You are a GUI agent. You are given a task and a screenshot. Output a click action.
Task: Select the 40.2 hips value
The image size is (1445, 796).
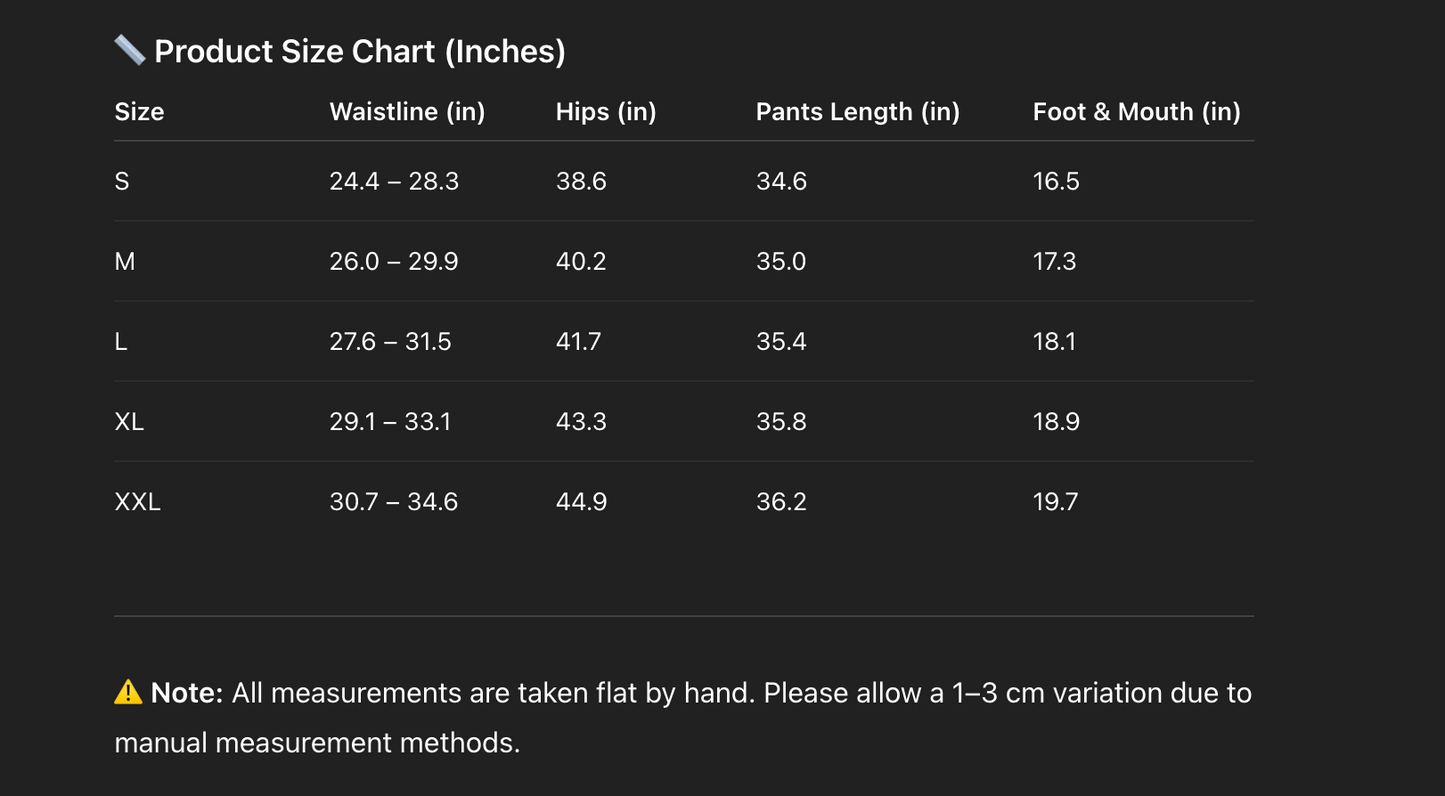coord(581,262)
